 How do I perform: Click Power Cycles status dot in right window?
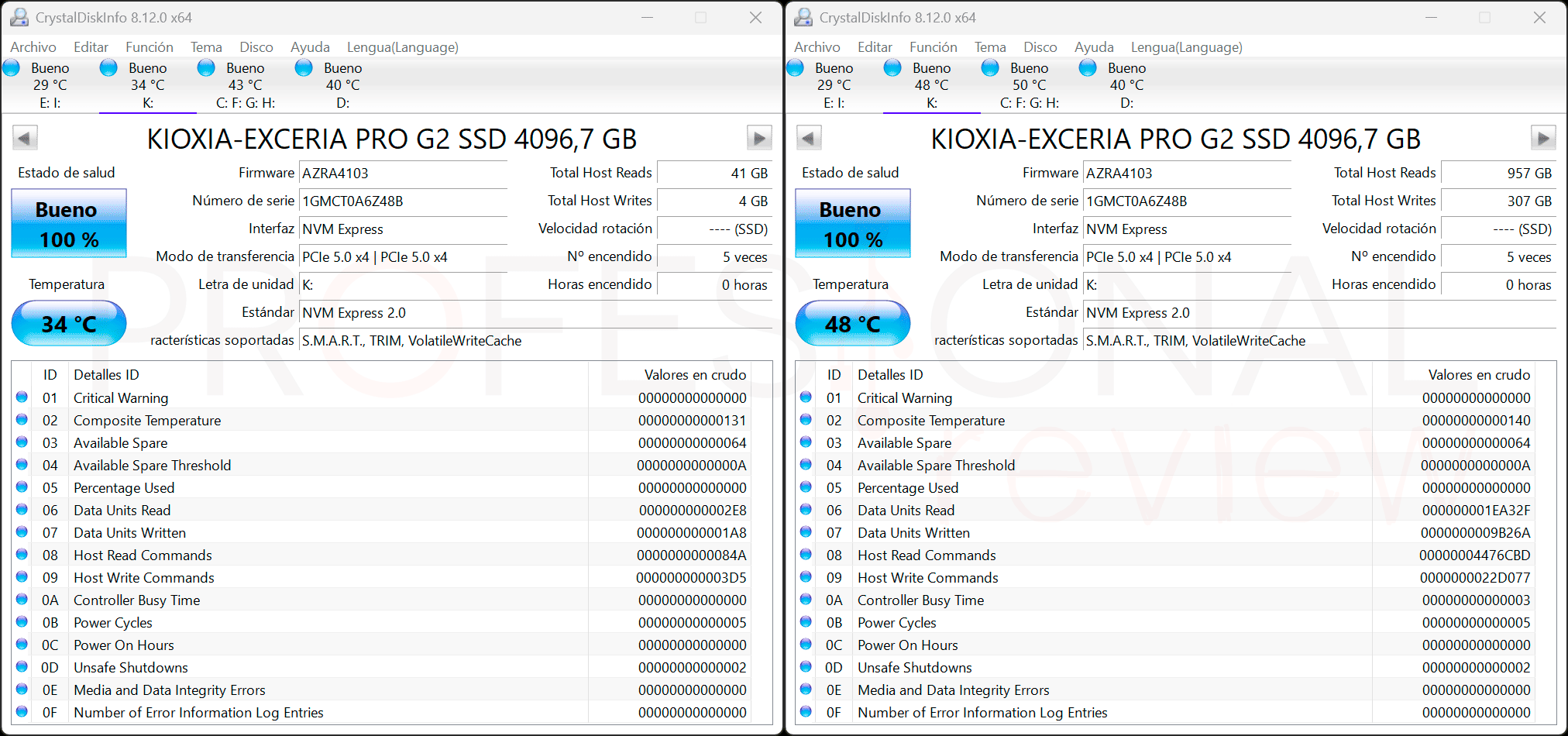point(806,622)
